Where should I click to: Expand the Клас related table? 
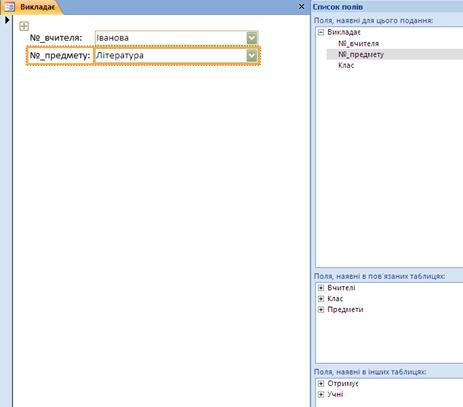click(x=321, y=299)
